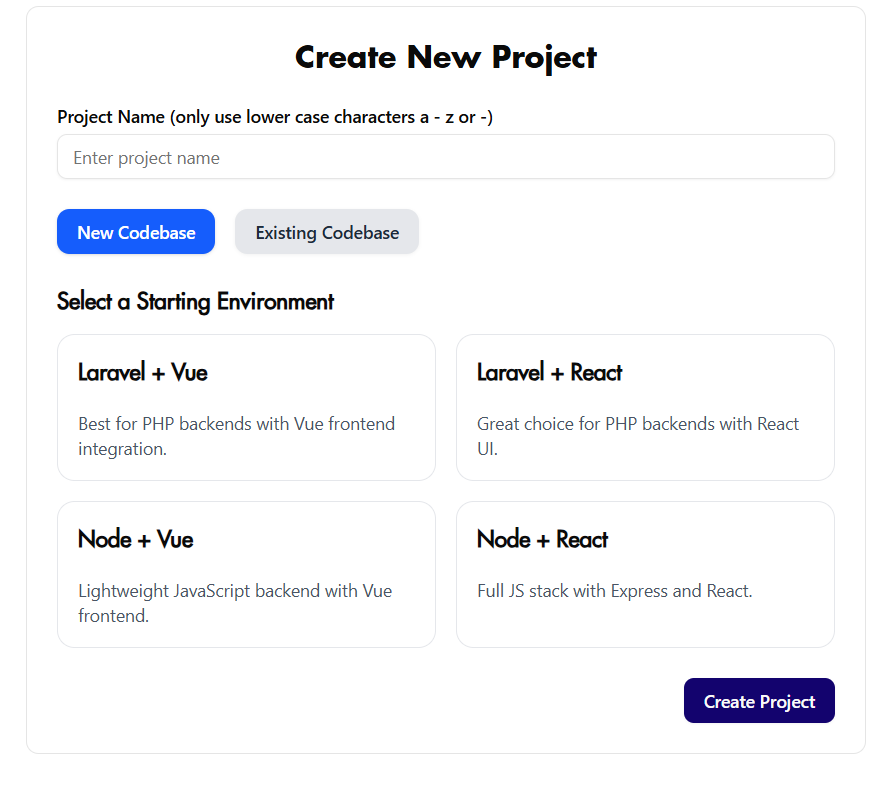Click the 'Enter project name' placeholder text
Viewport: 886px width, 787px height.
[x=146, y=158]
